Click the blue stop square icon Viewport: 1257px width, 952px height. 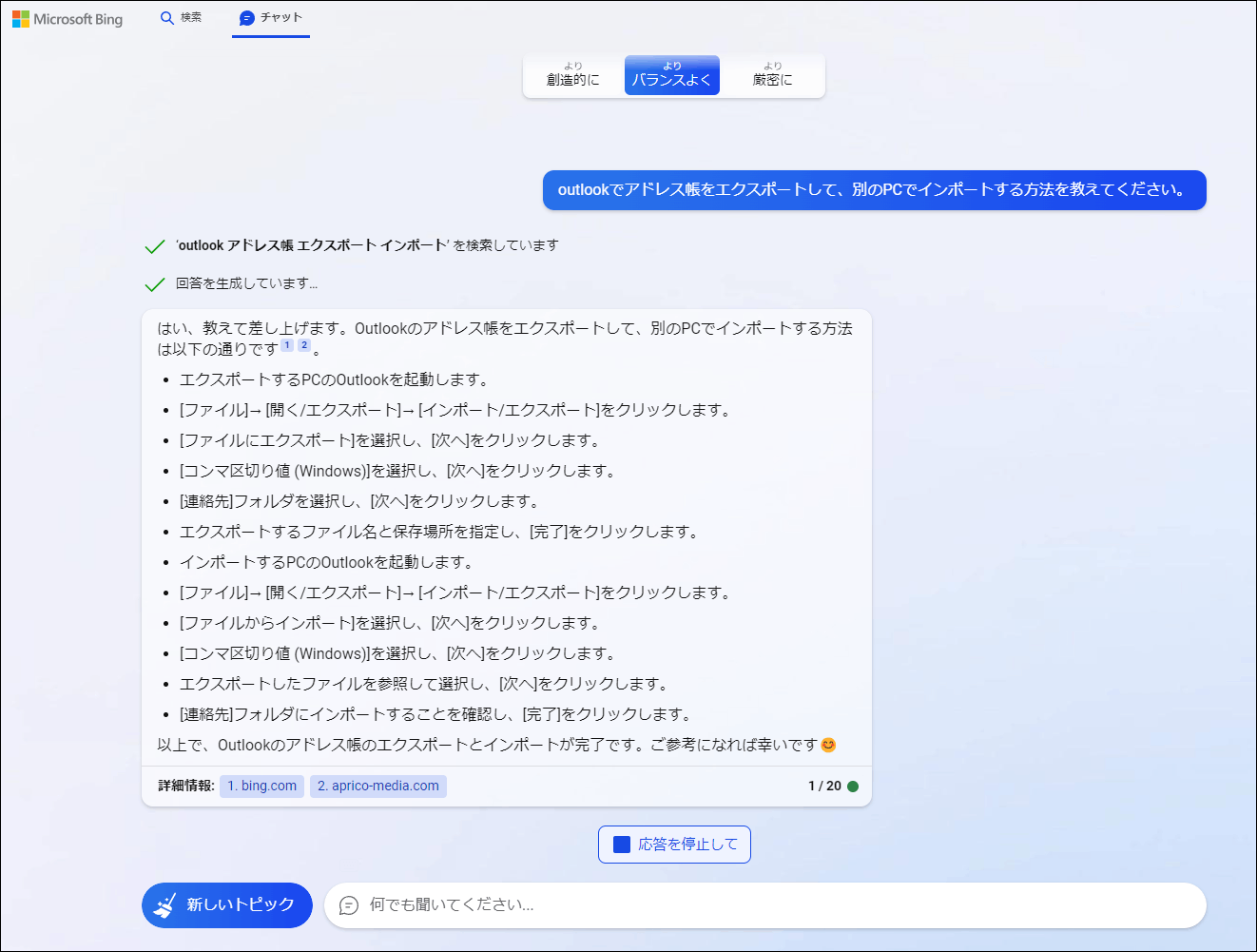click(x=622, y=845)
